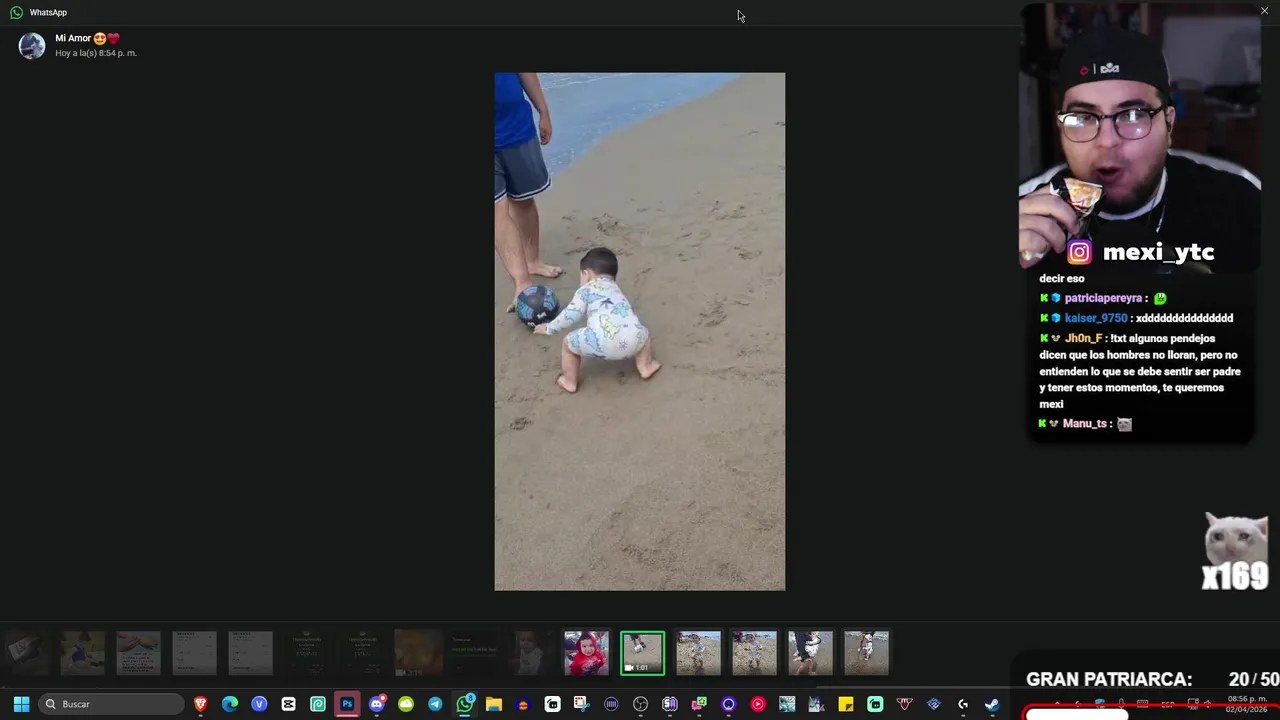Open the thumbnail right after the 1:01 video

pyautogui.click(x=698, y=653)
